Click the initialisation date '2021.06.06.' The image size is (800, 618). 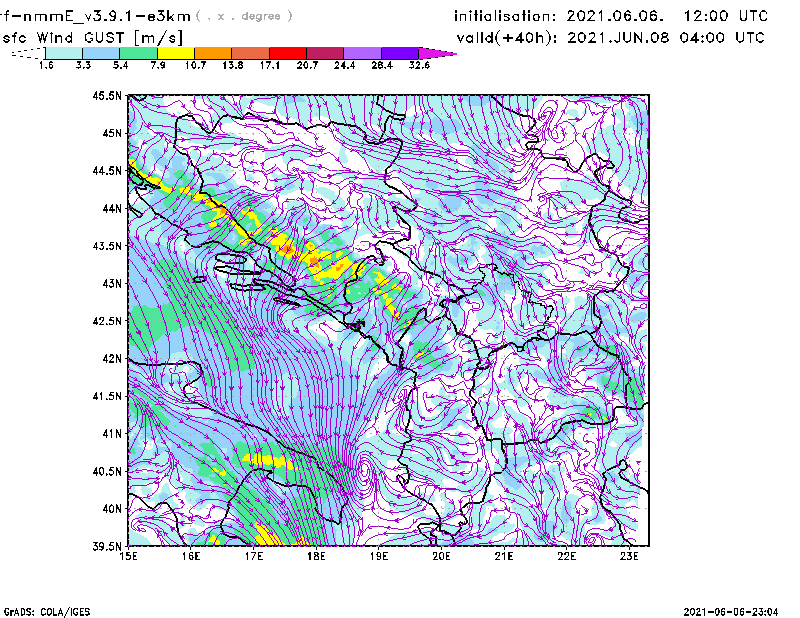click(x=615, y=16)
